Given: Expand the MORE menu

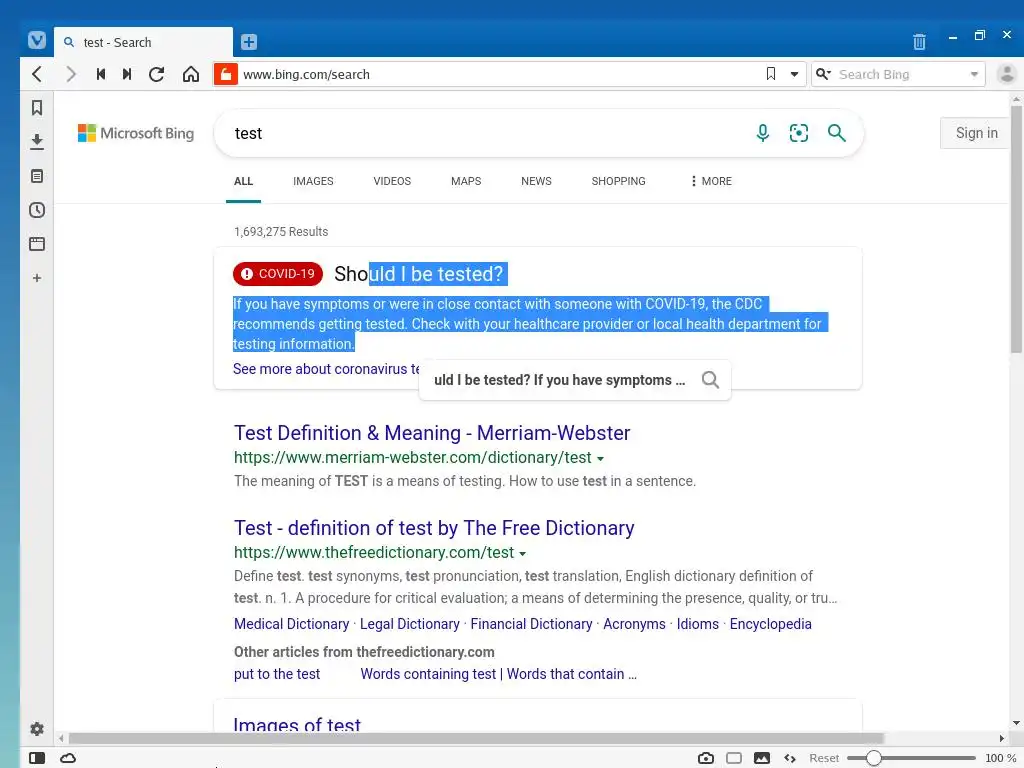Looking at the screenshot, I should pyautogui.click(x=711, y=182).
